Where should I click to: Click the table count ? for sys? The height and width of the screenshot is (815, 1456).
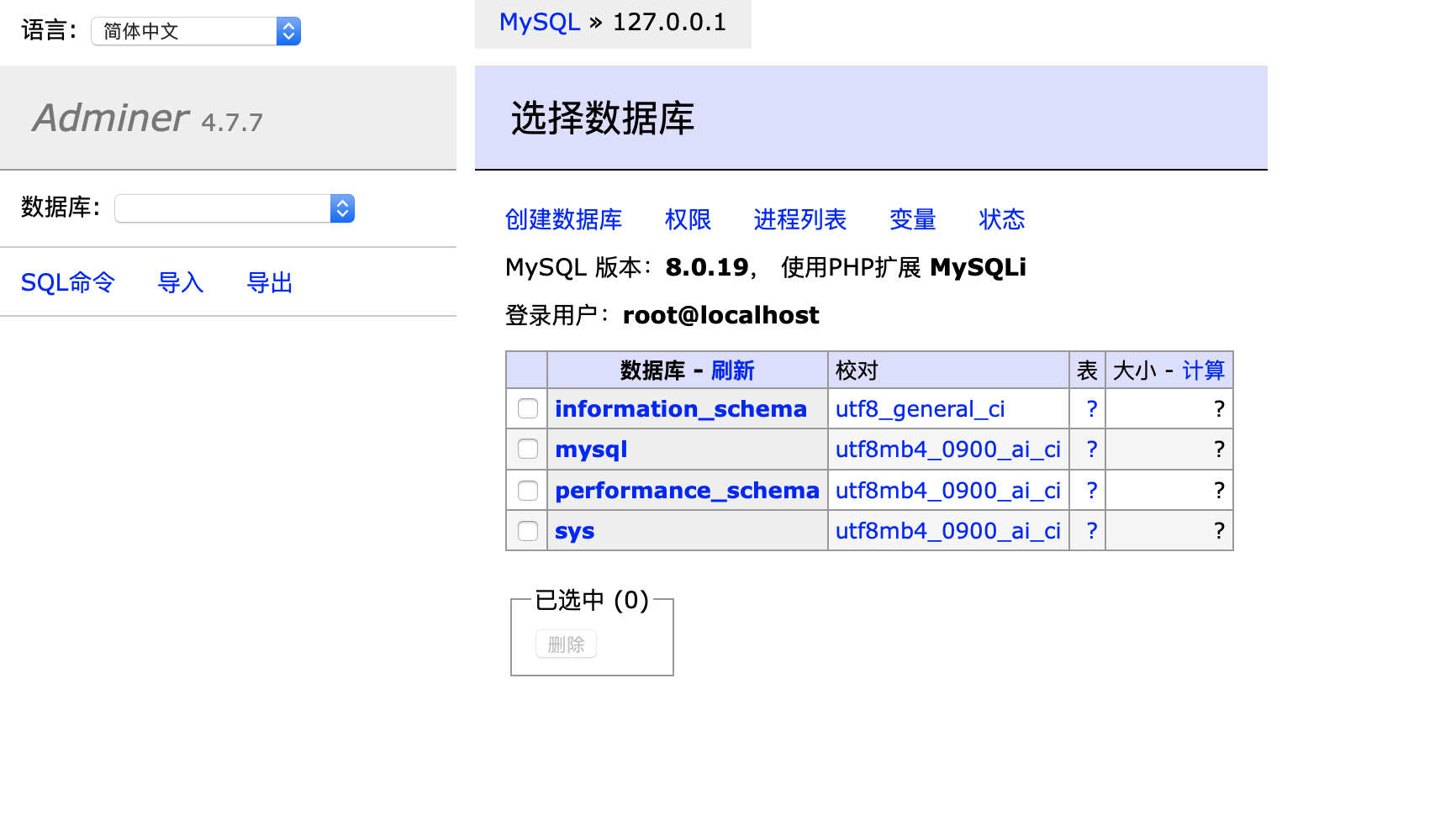pos(1091,531)
